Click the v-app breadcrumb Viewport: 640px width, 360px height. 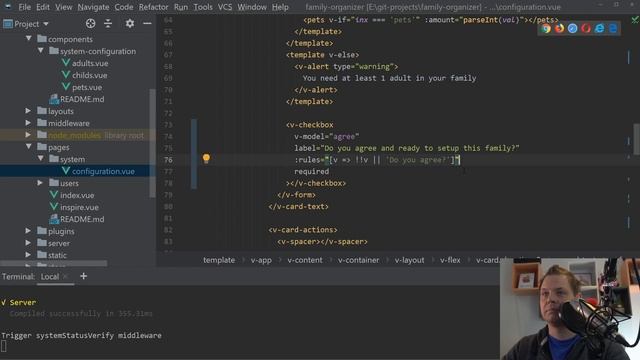coord(261,260)
